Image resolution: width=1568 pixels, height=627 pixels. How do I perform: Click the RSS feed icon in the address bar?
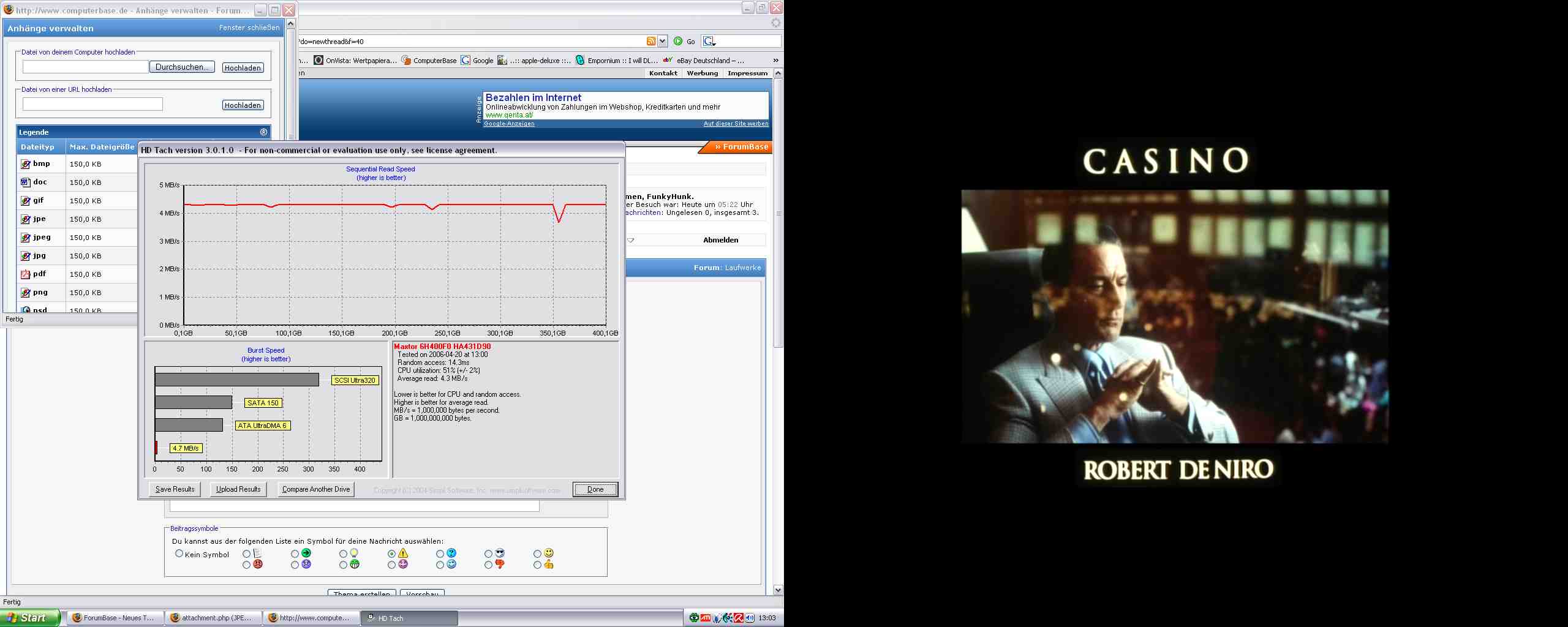[651, 41]
